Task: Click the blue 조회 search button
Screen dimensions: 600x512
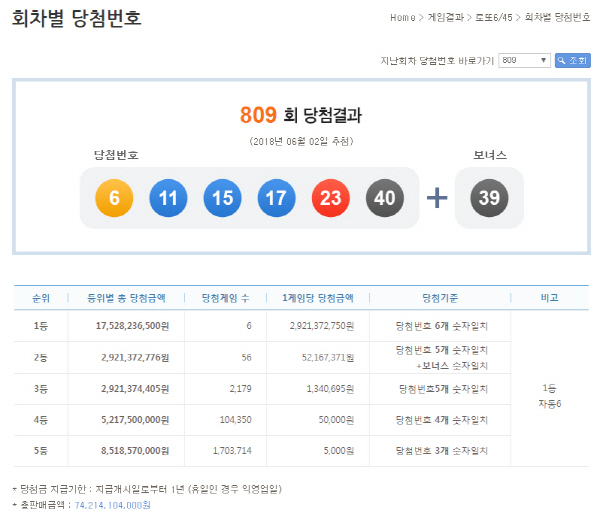Action: [572, 60]
